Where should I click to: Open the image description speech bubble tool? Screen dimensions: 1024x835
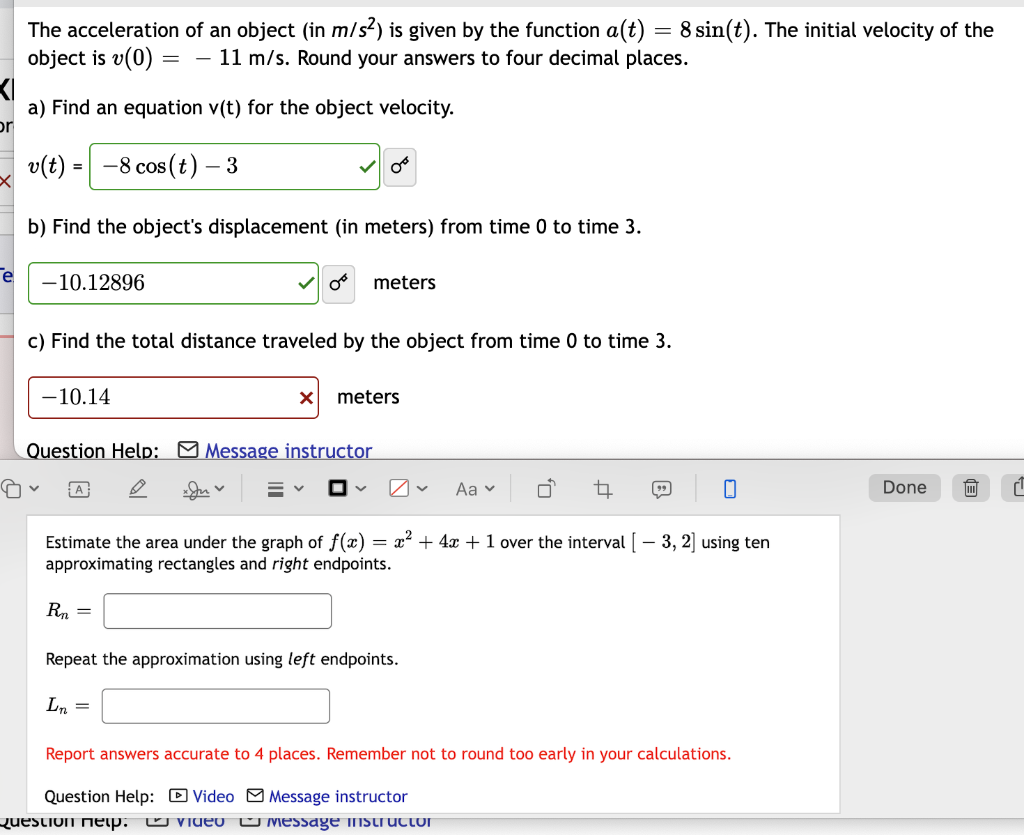tap(661, 489)
